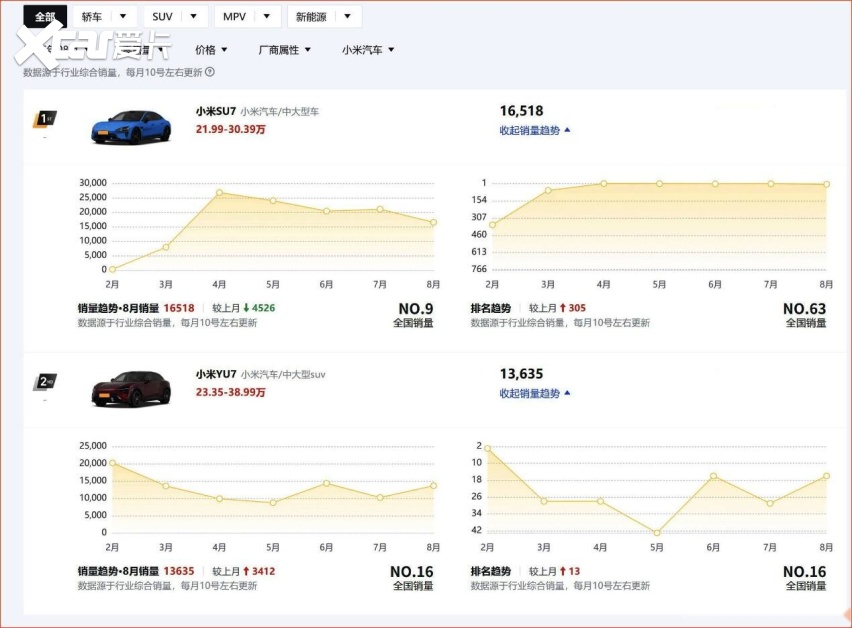The width and height of the screenshot is (852, 628).
Task: Click the SU7 sales chart April peak point
Action: pos(220,192)
